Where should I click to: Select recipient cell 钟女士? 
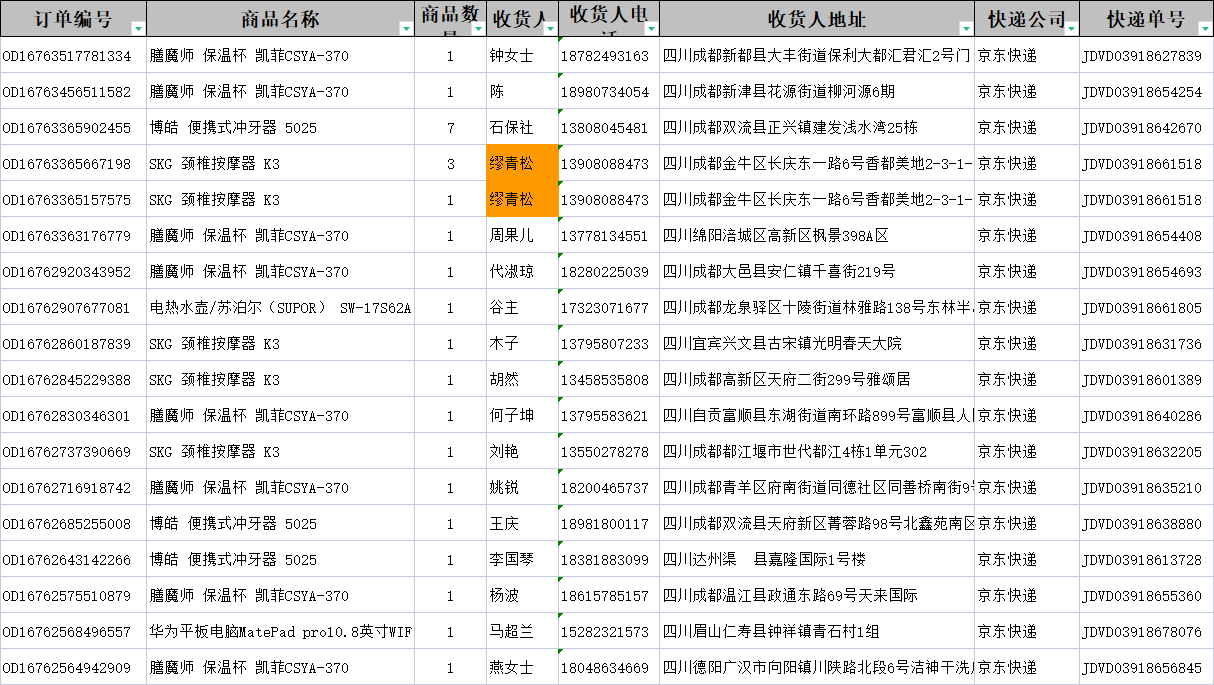[x=522, y=55]
